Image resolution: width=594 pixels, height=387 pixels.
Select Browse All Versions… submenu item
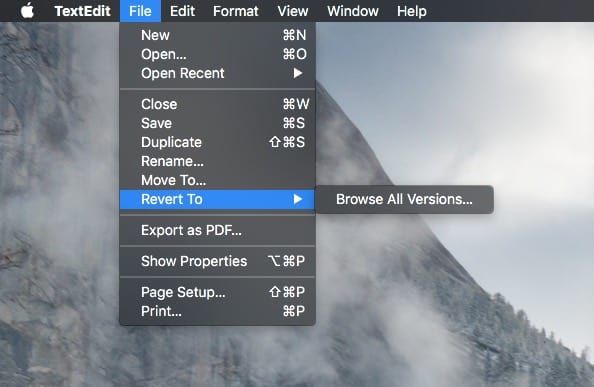click(404, 199)
